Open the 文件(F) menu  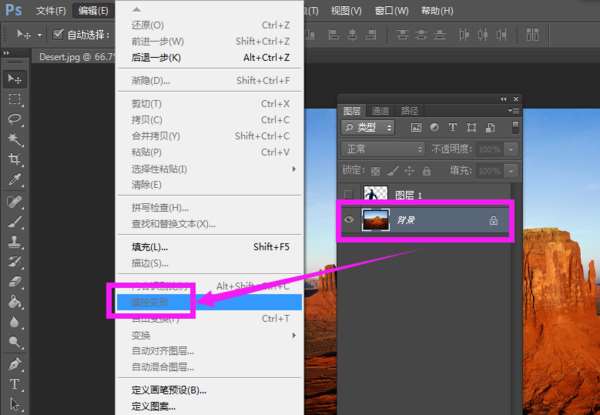(x=51, y=11)
